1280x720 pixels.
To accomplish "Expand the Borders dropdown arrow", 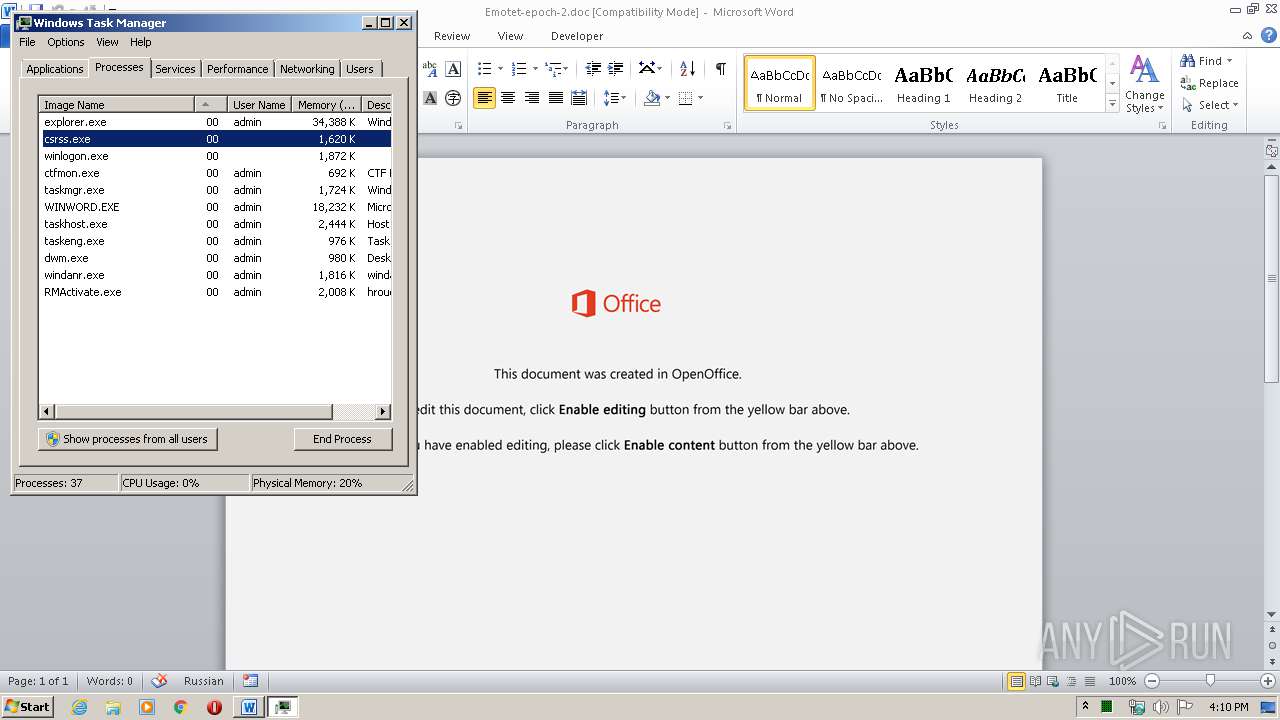I will pyautogui.click(x=700, y=97).
